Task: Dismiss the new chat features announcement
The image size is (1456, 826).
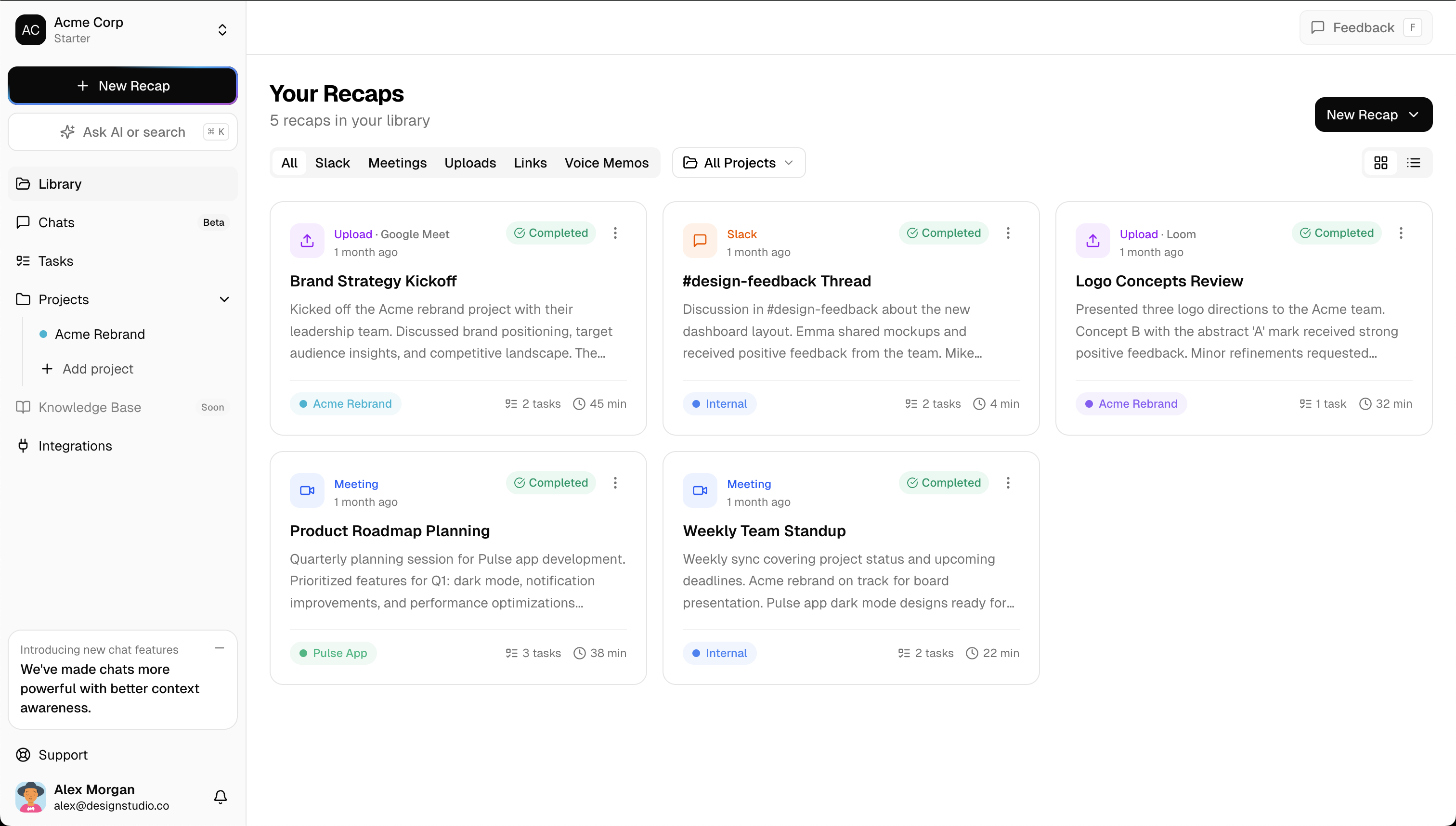Action: (220, 648)
